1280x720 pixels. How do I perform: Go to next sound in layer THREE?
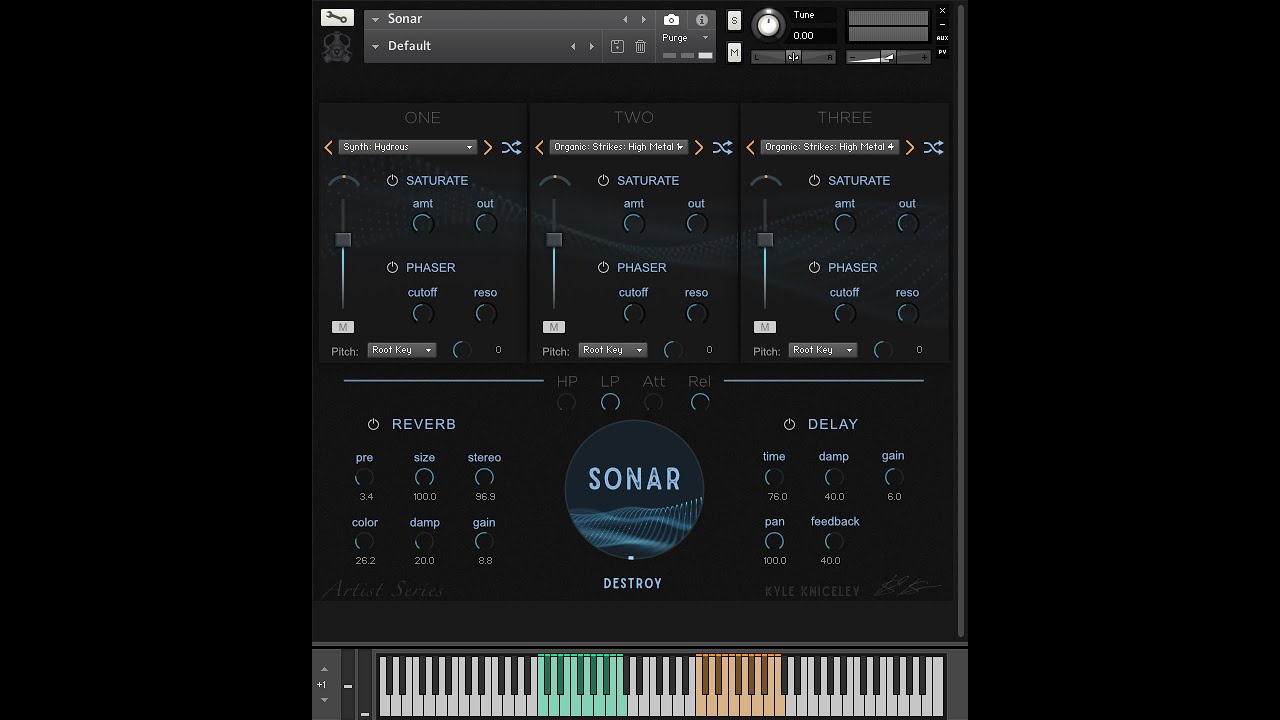tap(910, 147)
